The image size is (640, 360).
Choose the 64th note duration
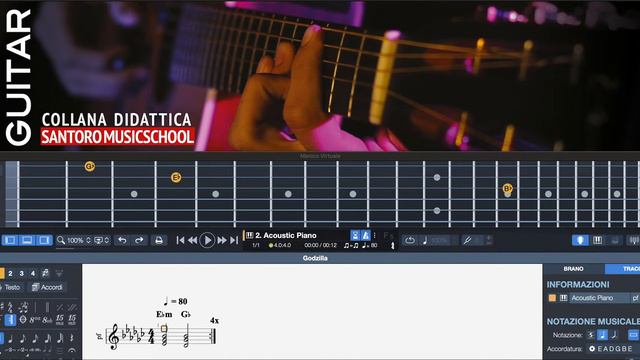pos(60,338)
